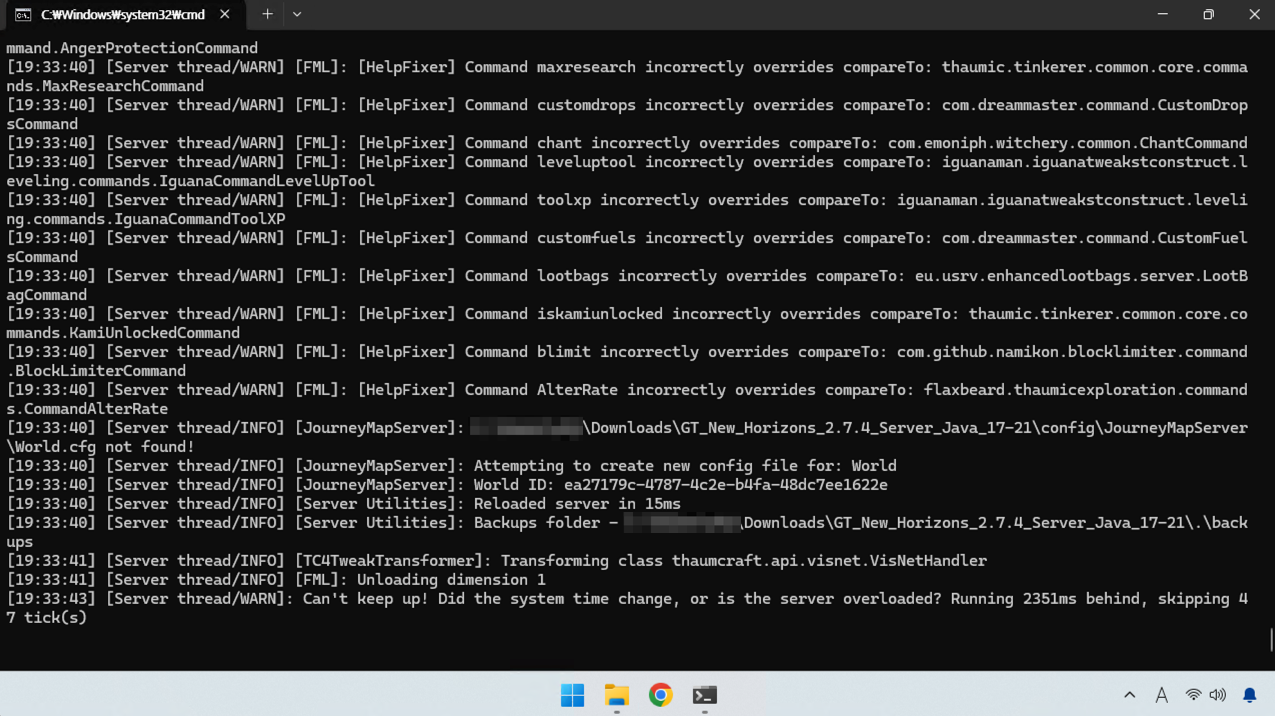Screen dimensions: 1275x716
Task: Click the 'Command blimit' warning line
Action: (627, 362)
